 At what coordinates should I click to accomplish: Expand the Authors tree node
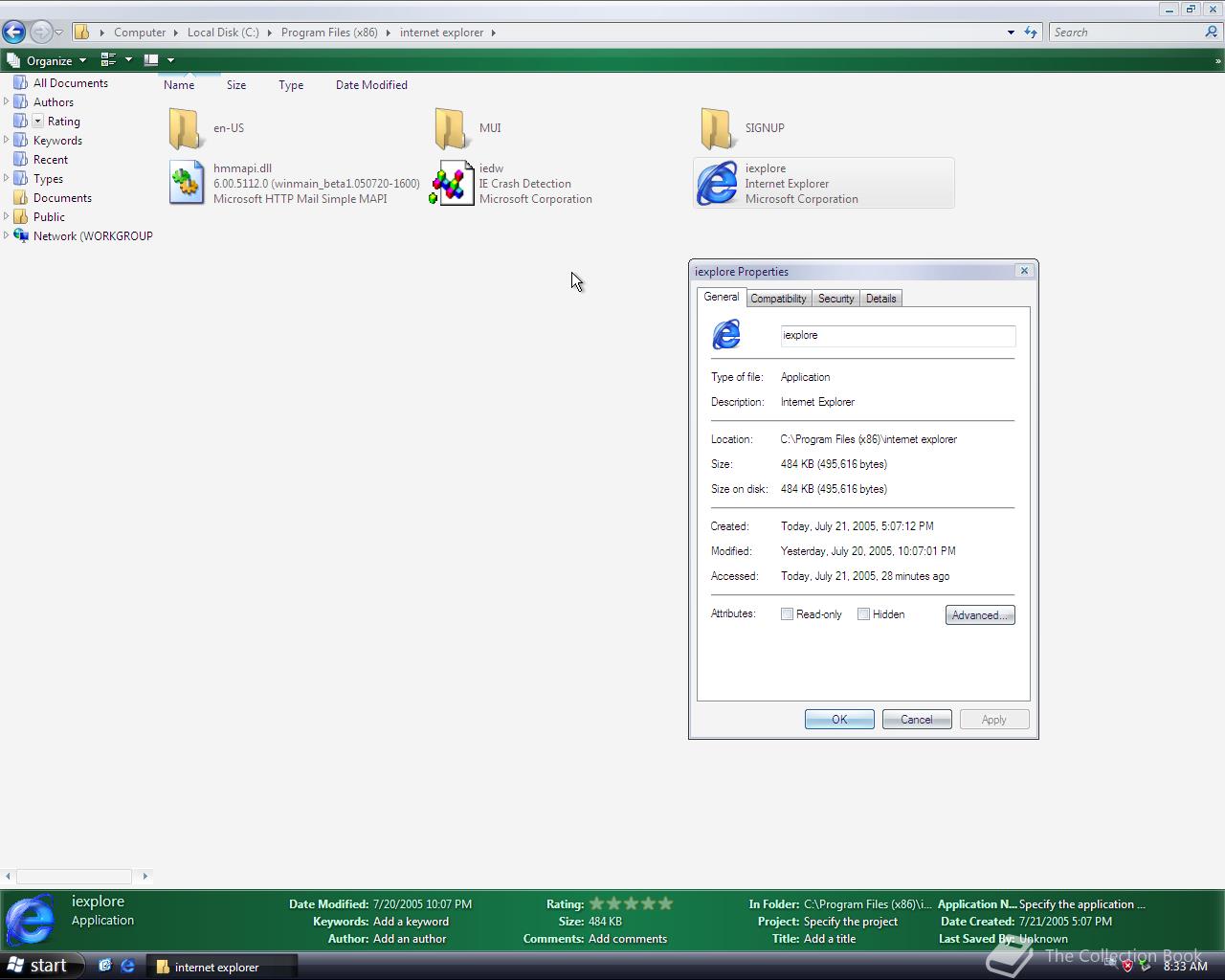(x=7, y=101)
